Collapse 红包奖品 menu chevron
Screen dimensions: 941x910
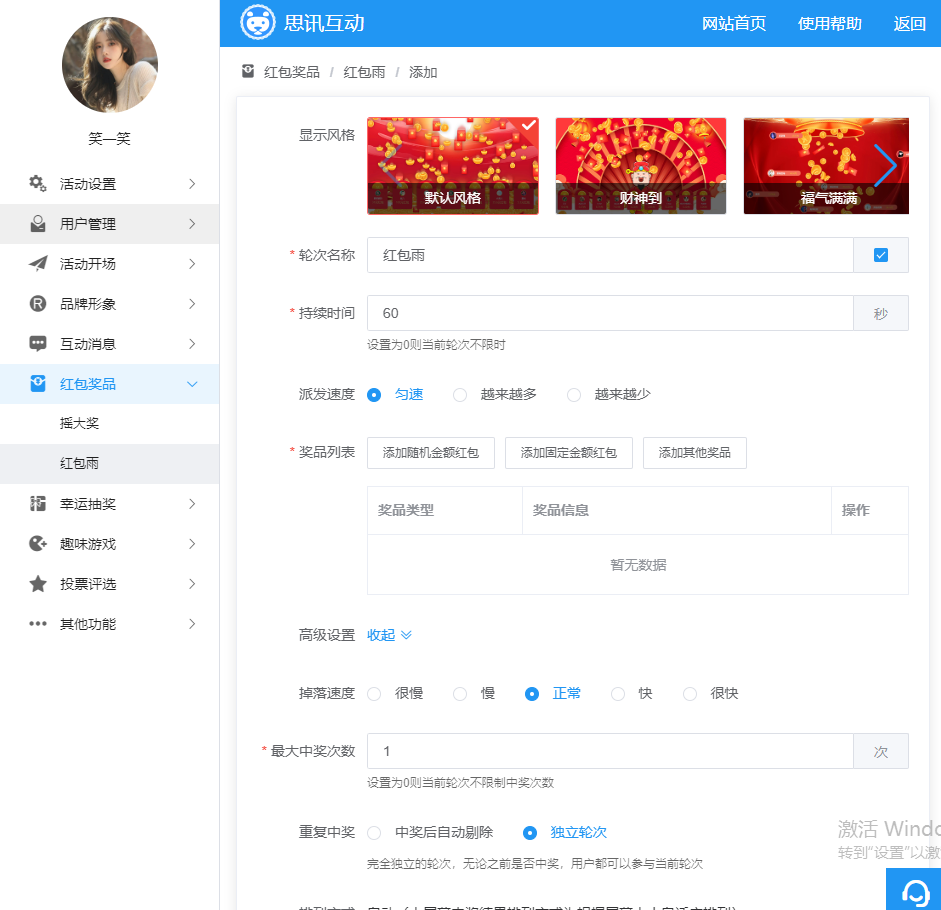coord(192,384)
